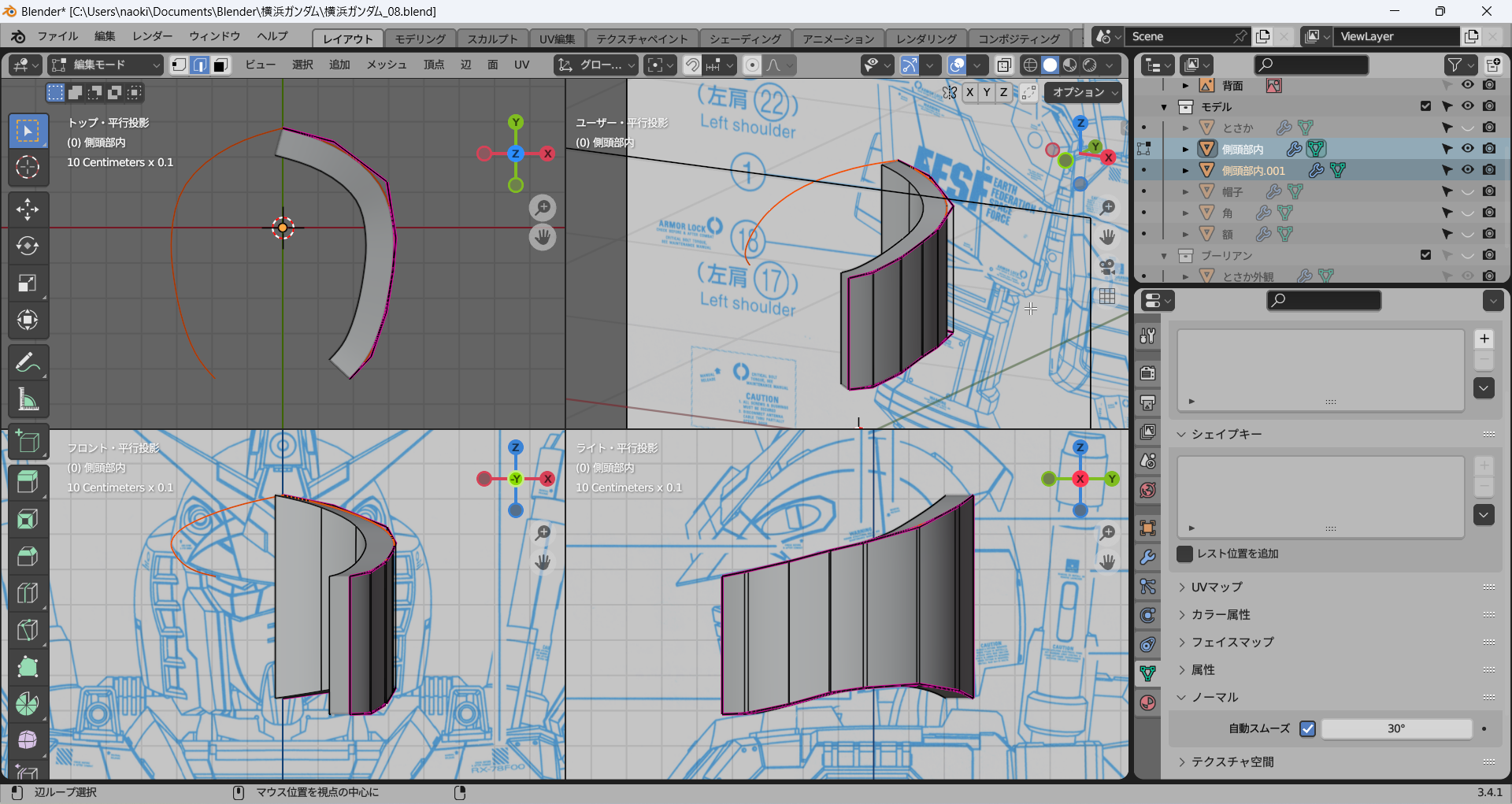Screen dimensions: 1512x804
Task: Switch to face select mode
Action: 221,65
